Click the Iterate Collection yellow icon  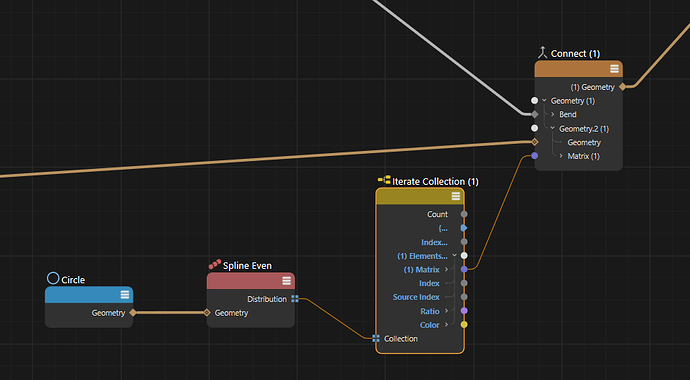[x=384, y=180]
